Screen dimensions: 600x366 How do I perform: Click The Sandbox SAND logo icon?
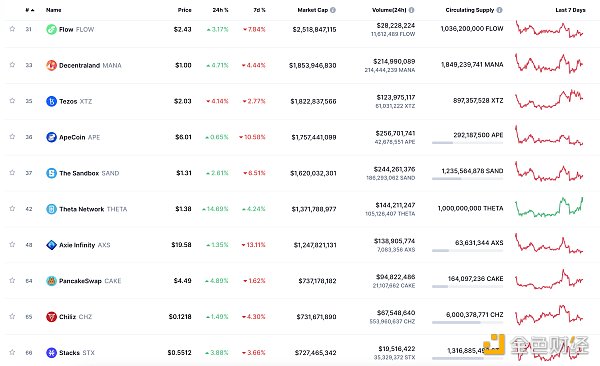[x=51, y=173]
